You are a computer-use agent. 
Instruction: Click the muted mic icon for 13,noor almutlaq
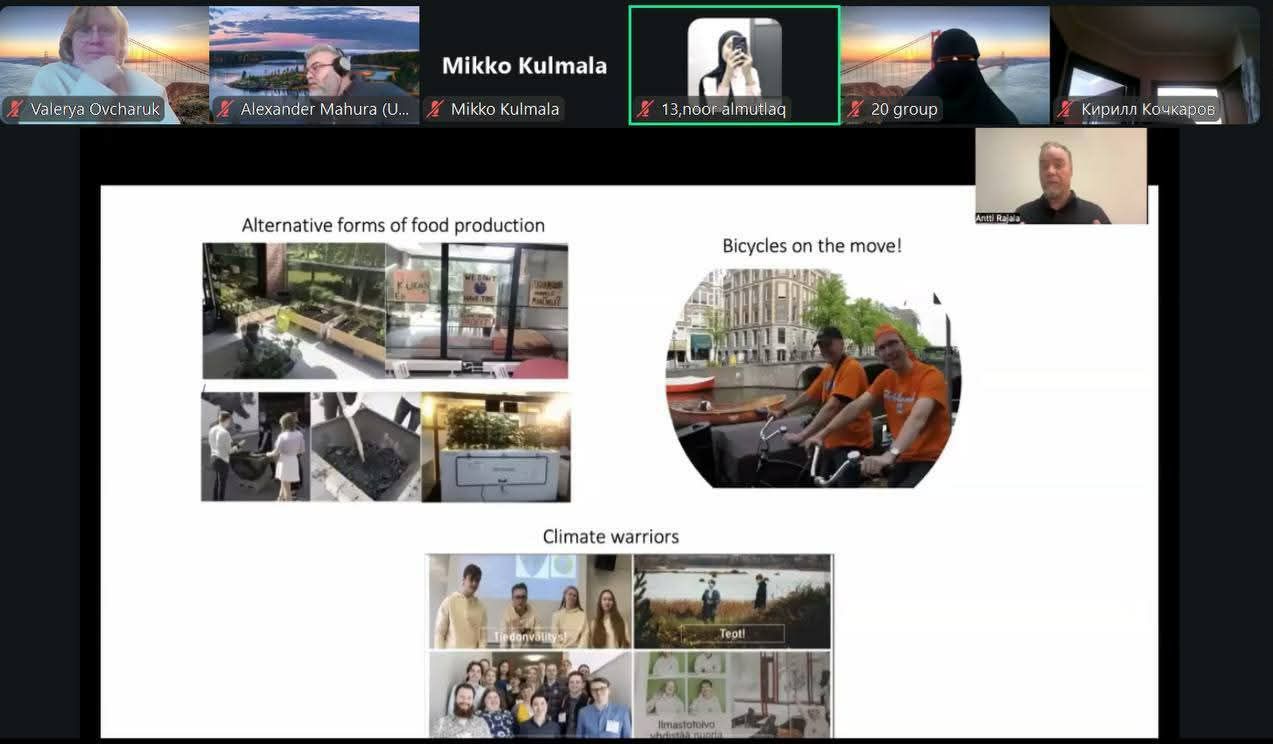pyautogui.click(x=646, y=109)
